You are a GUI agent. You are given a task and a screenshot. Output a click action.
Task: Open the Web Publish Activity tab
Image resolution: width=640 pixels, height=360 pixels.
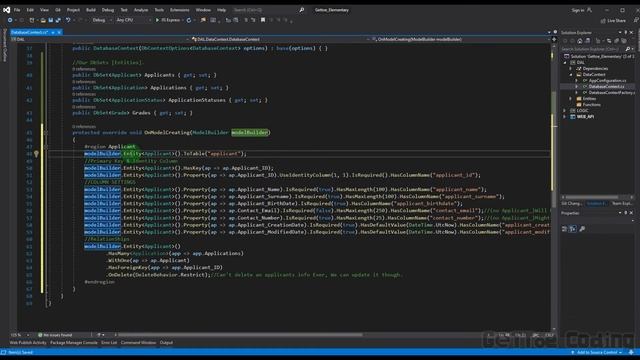[x=28, y=343]
